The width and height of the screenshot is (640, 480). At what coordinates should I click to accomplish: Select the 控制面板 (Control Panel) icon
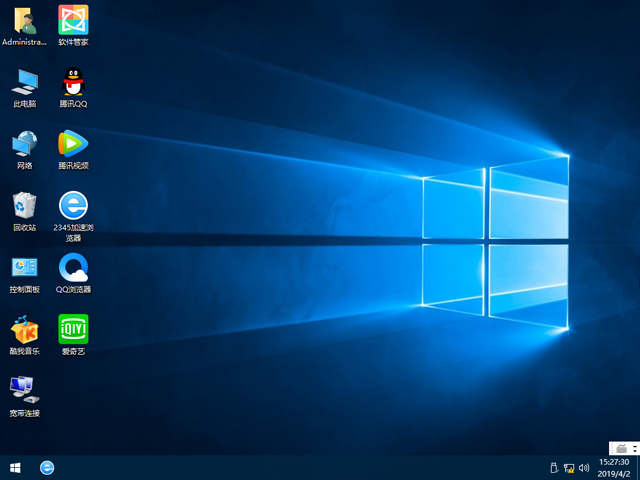coord(24,268)
